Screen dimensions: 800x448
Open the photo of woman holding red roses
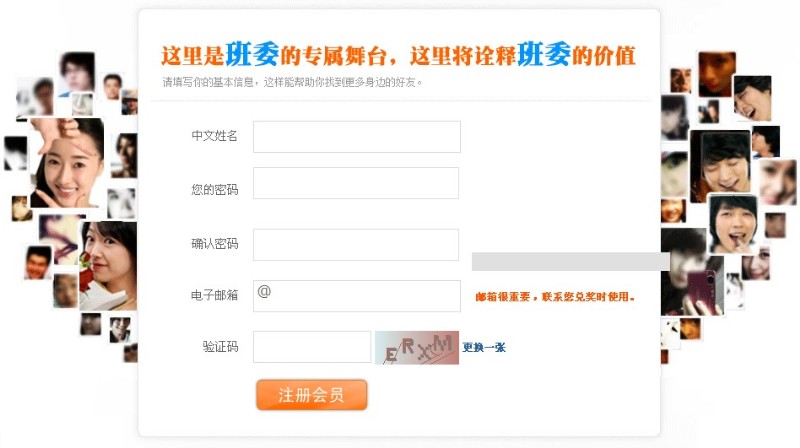pos(108,266)
